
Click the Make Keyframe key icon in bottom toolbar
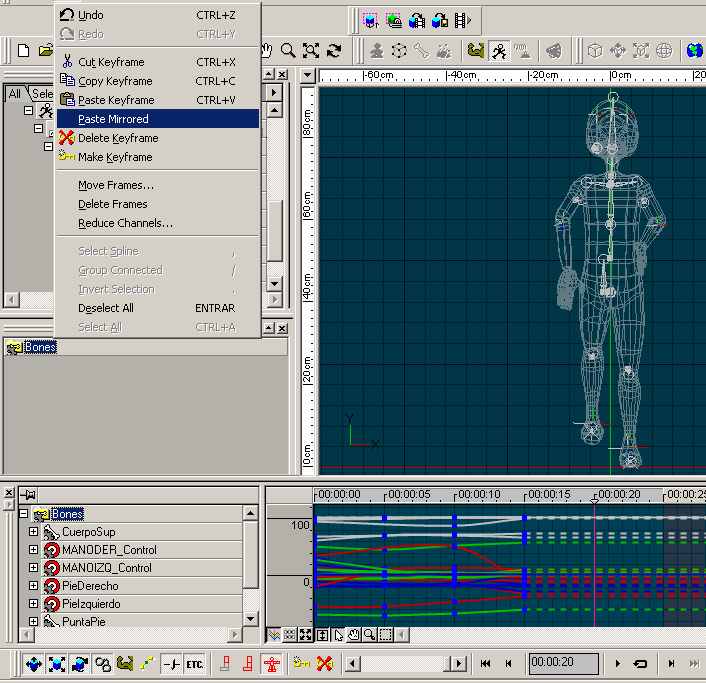[301, 663]
